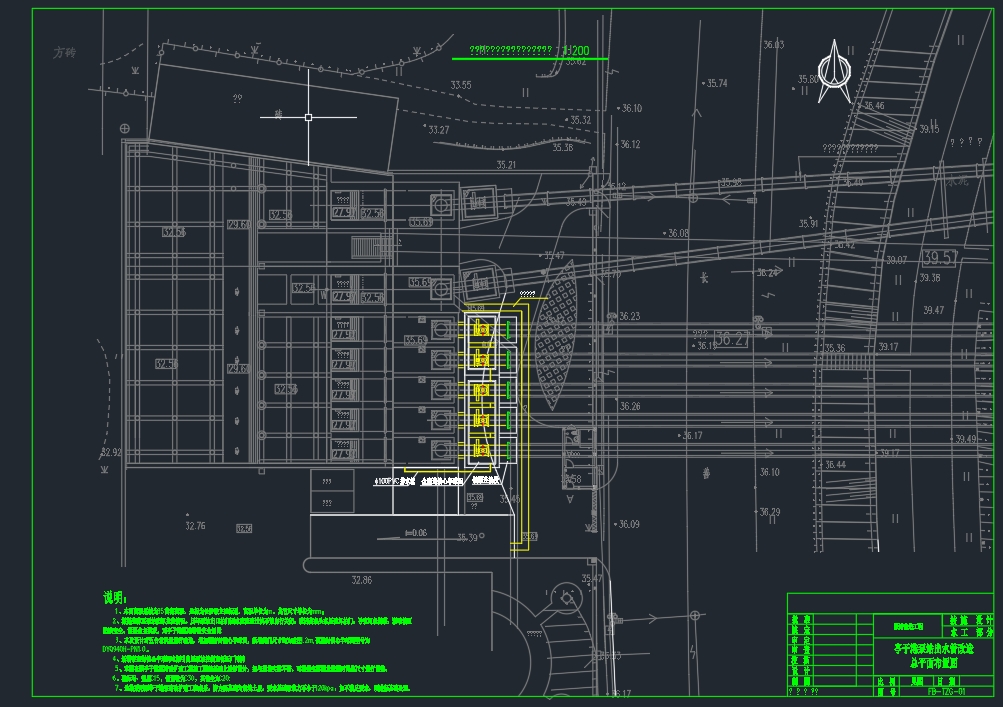Select the bottom yellow pump unit
The width and height of the screenshot is (1003, 707).
tap(480, 449)
